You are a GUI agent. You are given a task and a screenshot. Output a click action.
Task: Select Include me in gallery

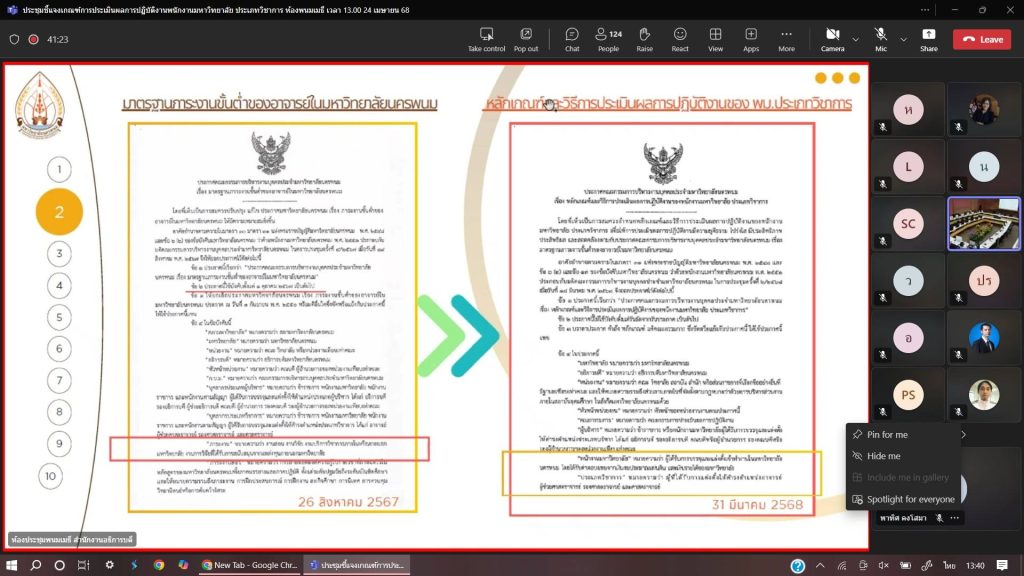908,477
